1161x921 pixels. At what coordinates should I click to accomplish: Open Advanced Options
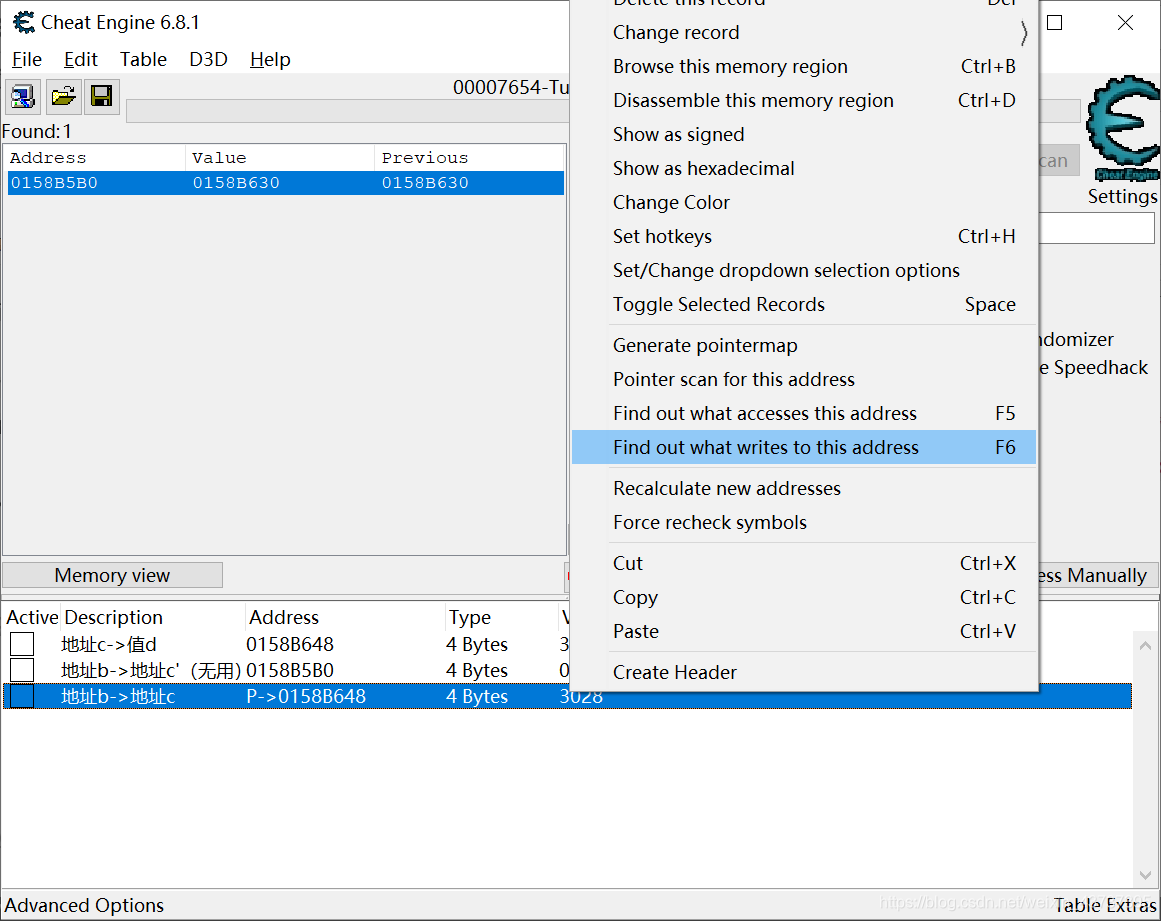(84, 905)
